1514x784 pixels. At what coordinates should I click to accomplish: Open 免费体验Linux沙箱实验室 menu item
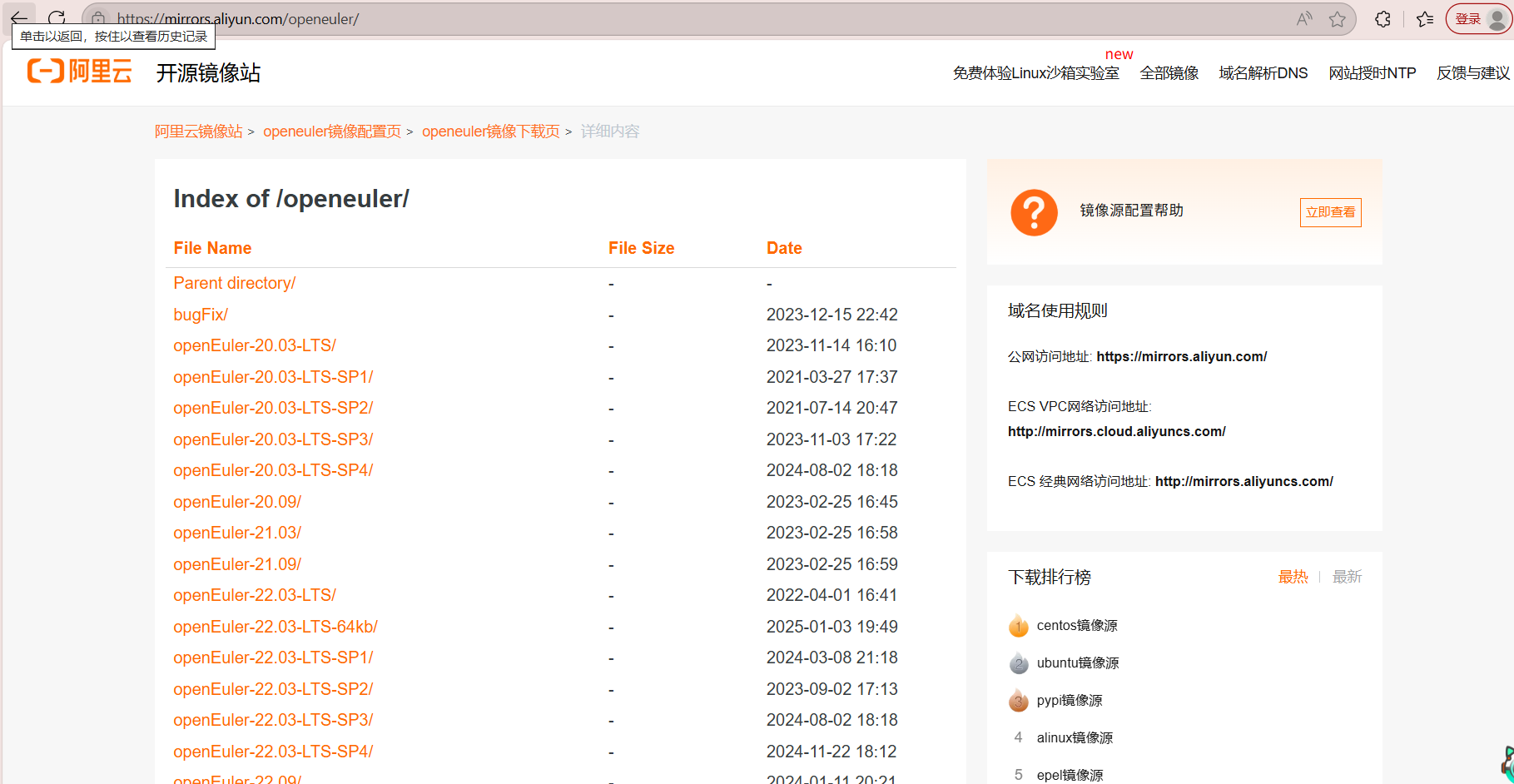point(1035,73)
